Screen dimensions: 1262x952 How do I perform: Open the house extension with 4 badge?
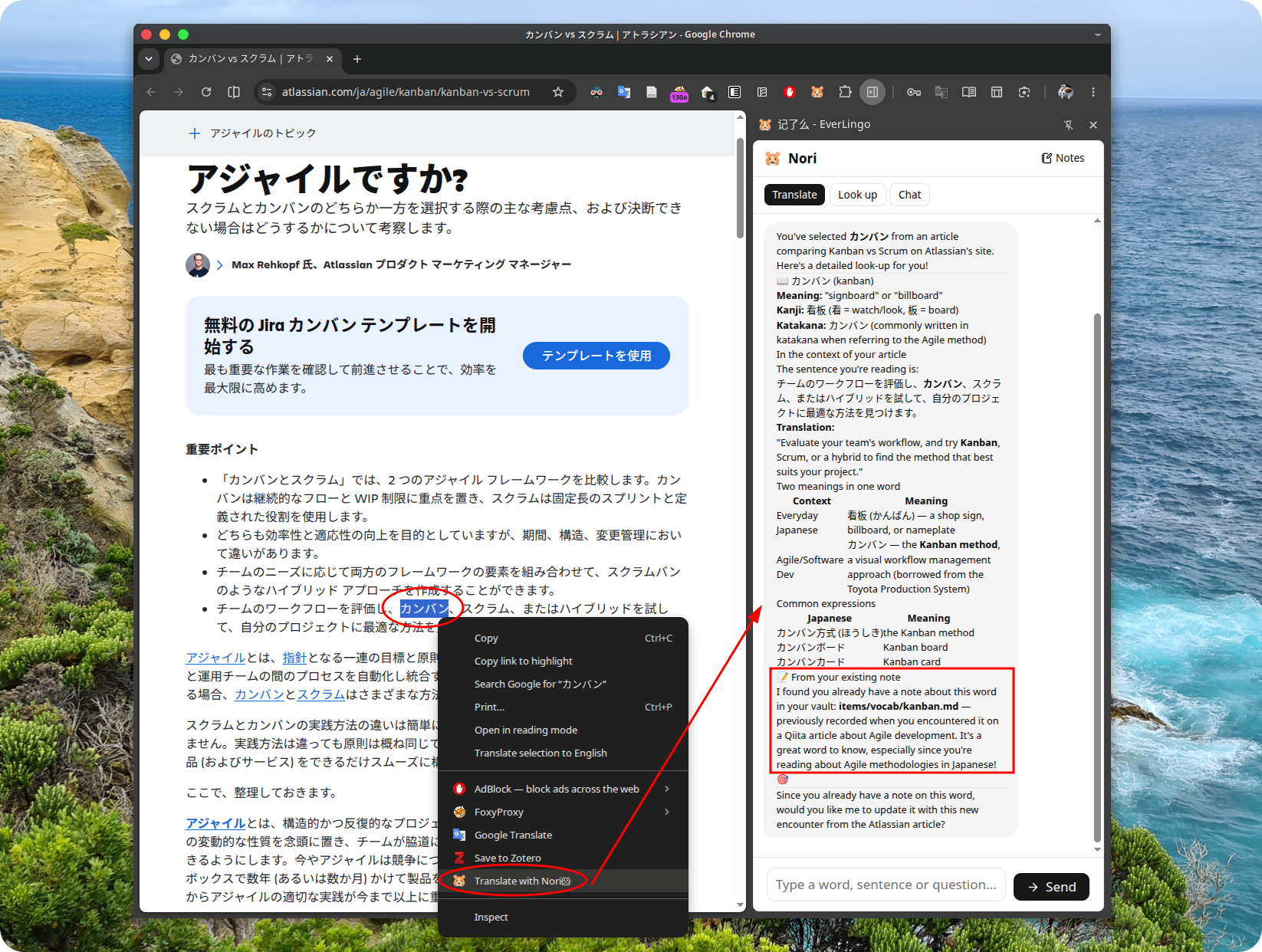(x=707, y=93)
